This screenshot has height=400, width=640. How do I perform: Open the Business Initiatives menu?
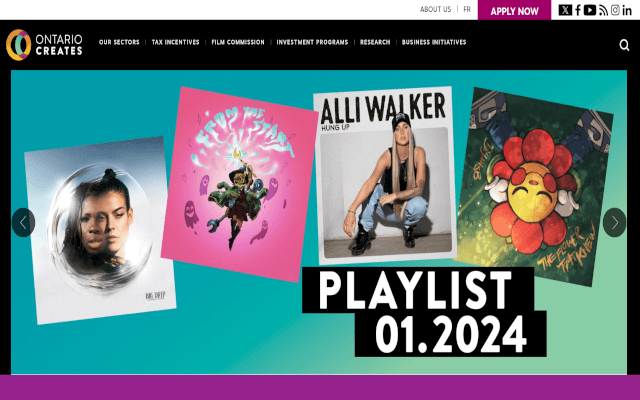click(434, 42)
